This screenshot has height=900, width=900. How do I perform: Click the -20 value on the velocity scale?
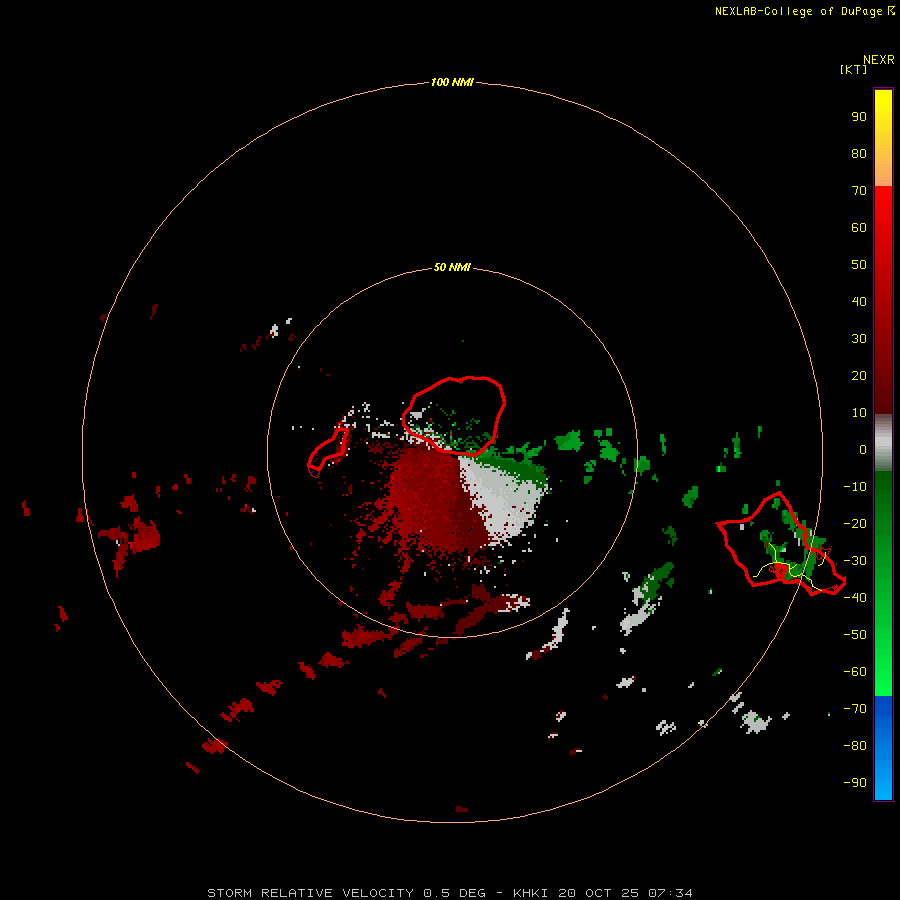[855, 523]
